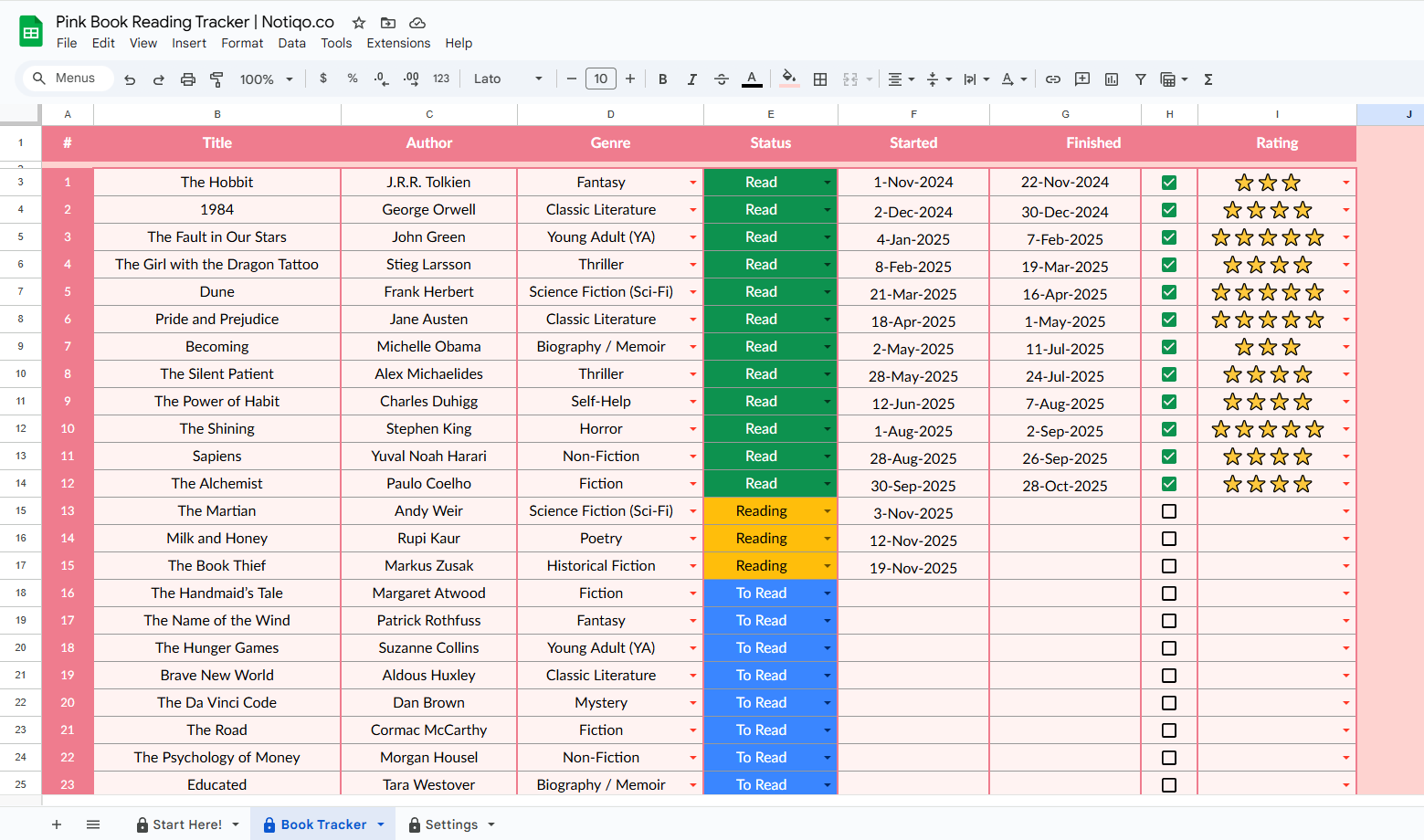Open the Extensions menu

pos(398,43)
